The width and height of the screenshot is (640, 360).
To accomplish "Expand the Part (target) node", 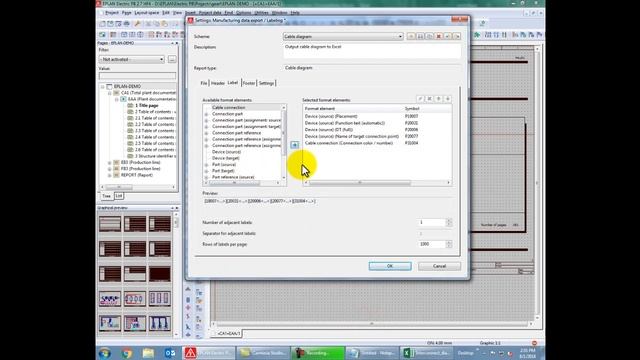I will tap(206, 171).
